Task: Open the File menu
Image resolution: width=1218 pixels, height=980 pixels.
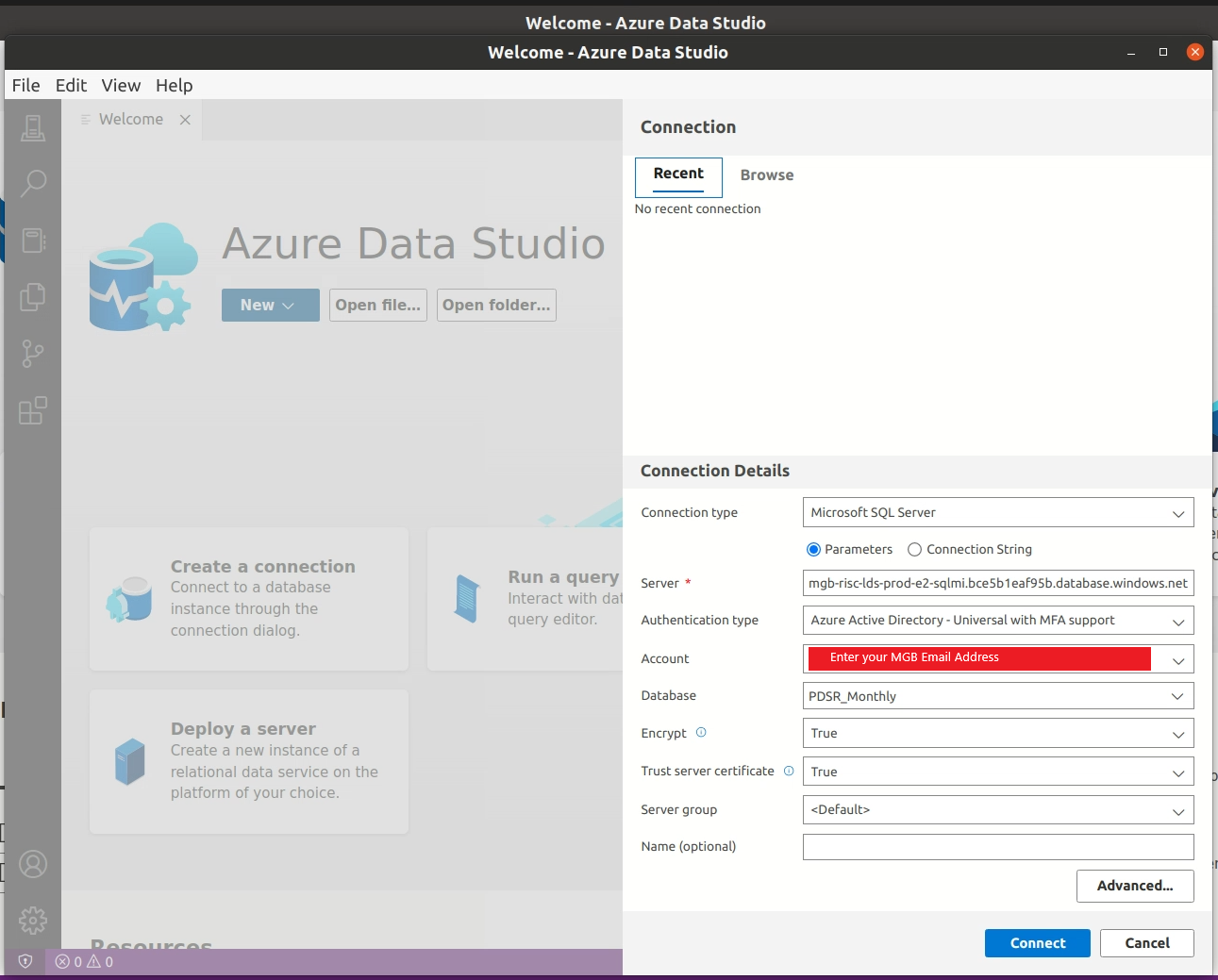Action: point(26,85)
